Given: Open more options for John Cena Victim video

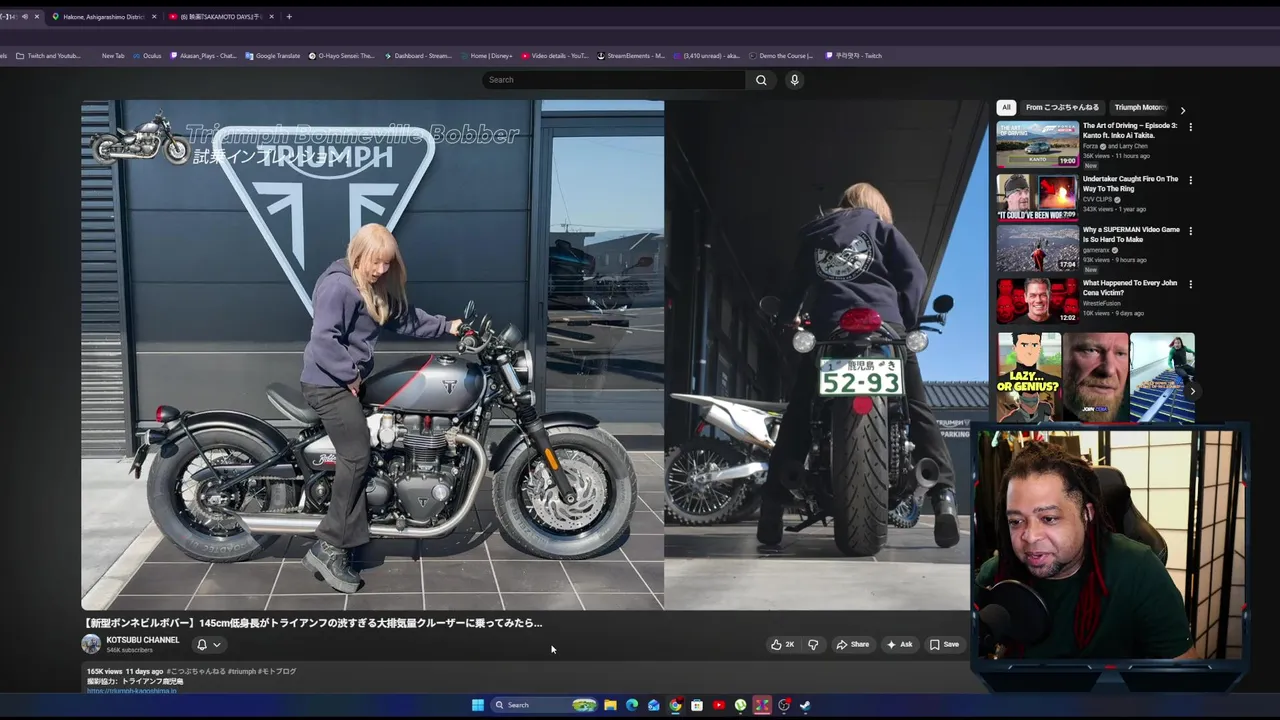Looking at the screenshot, I should [1190, 284].
